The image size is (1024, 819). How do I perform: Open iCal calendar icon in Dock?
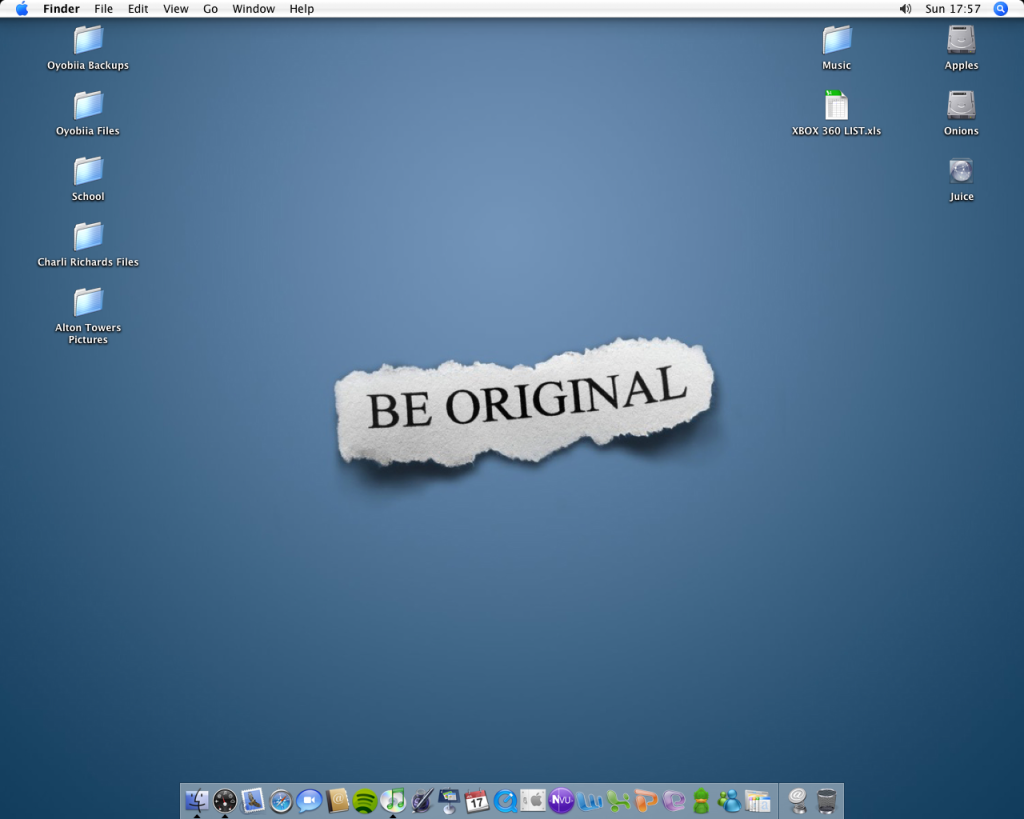point(477,800)
